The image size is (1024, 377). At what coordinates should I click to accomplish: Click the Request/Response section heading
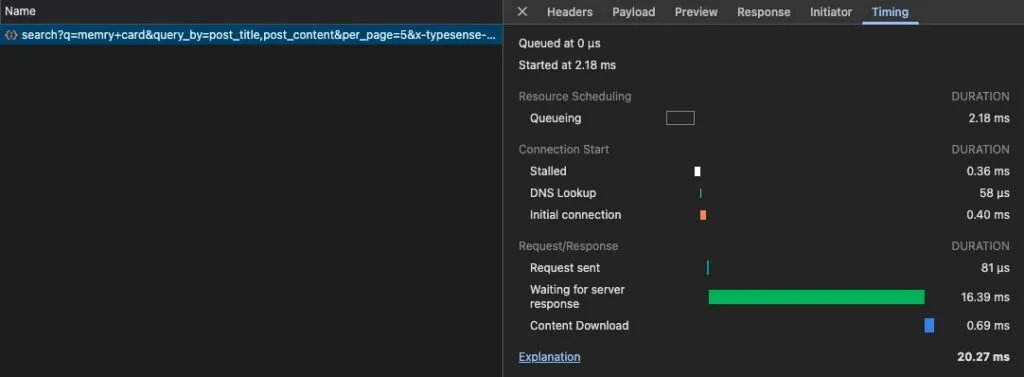point(568,246)
